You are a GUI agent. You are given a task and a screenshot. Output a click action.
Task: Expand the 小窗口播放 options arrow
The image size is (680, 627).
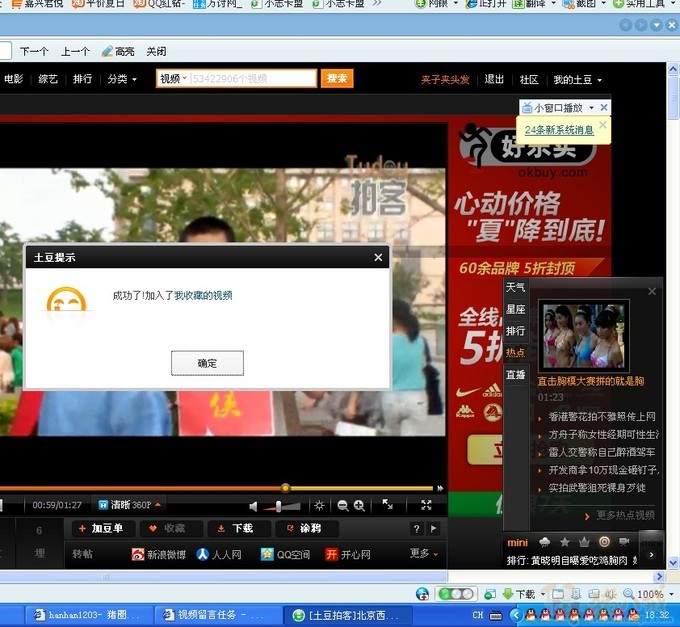(591, 108)
